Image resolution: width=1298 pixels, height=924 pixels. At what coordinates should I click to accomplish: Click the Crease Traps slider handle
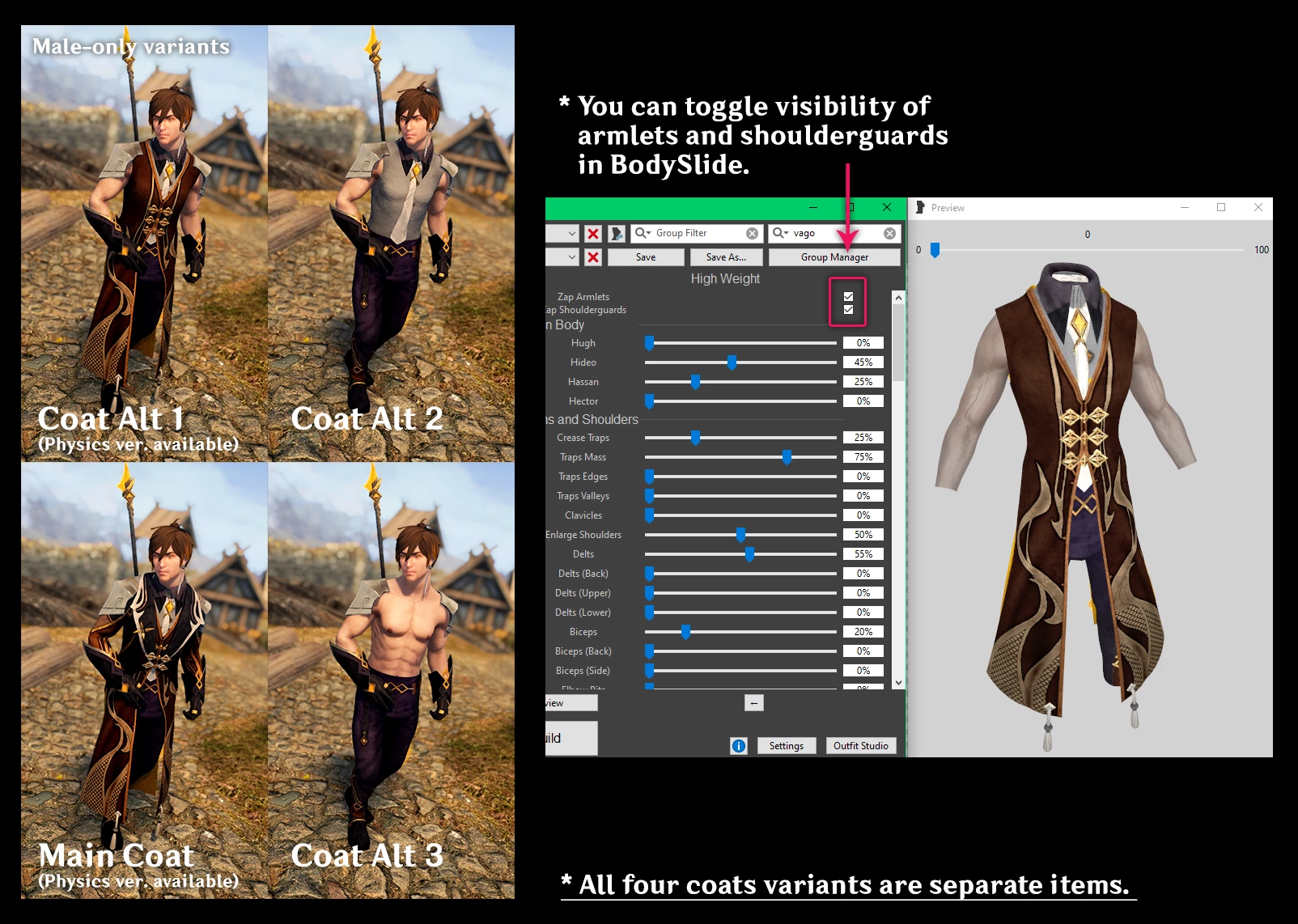point(695,438)
